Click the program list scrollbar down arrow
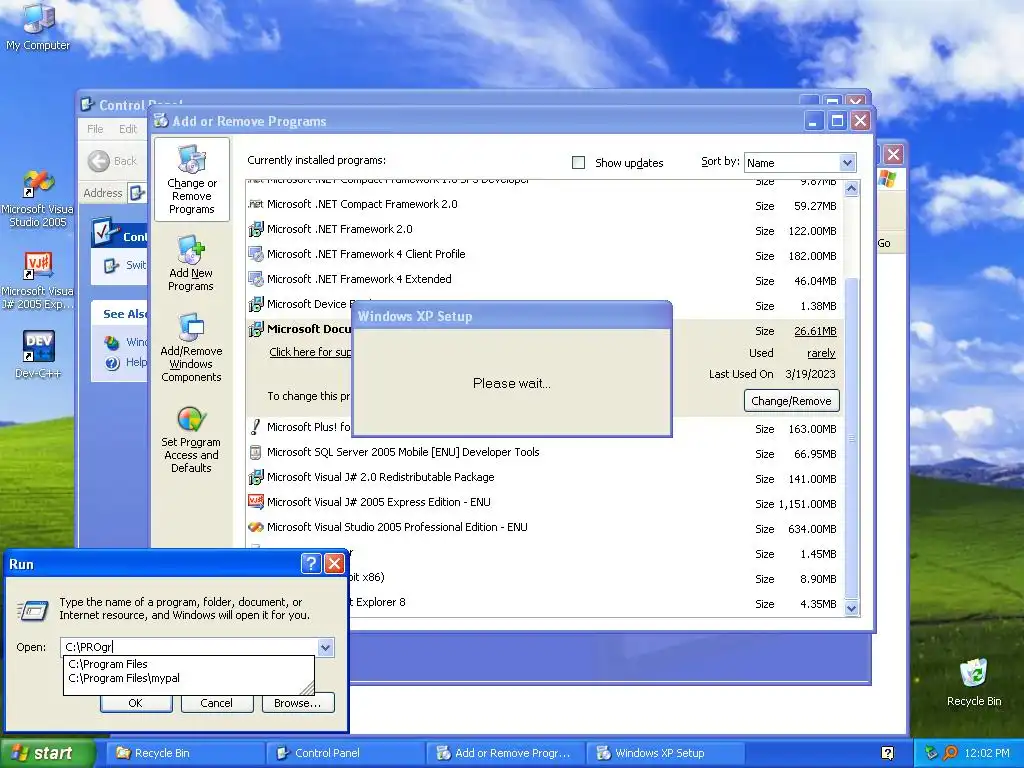 (x=851, y=608)
